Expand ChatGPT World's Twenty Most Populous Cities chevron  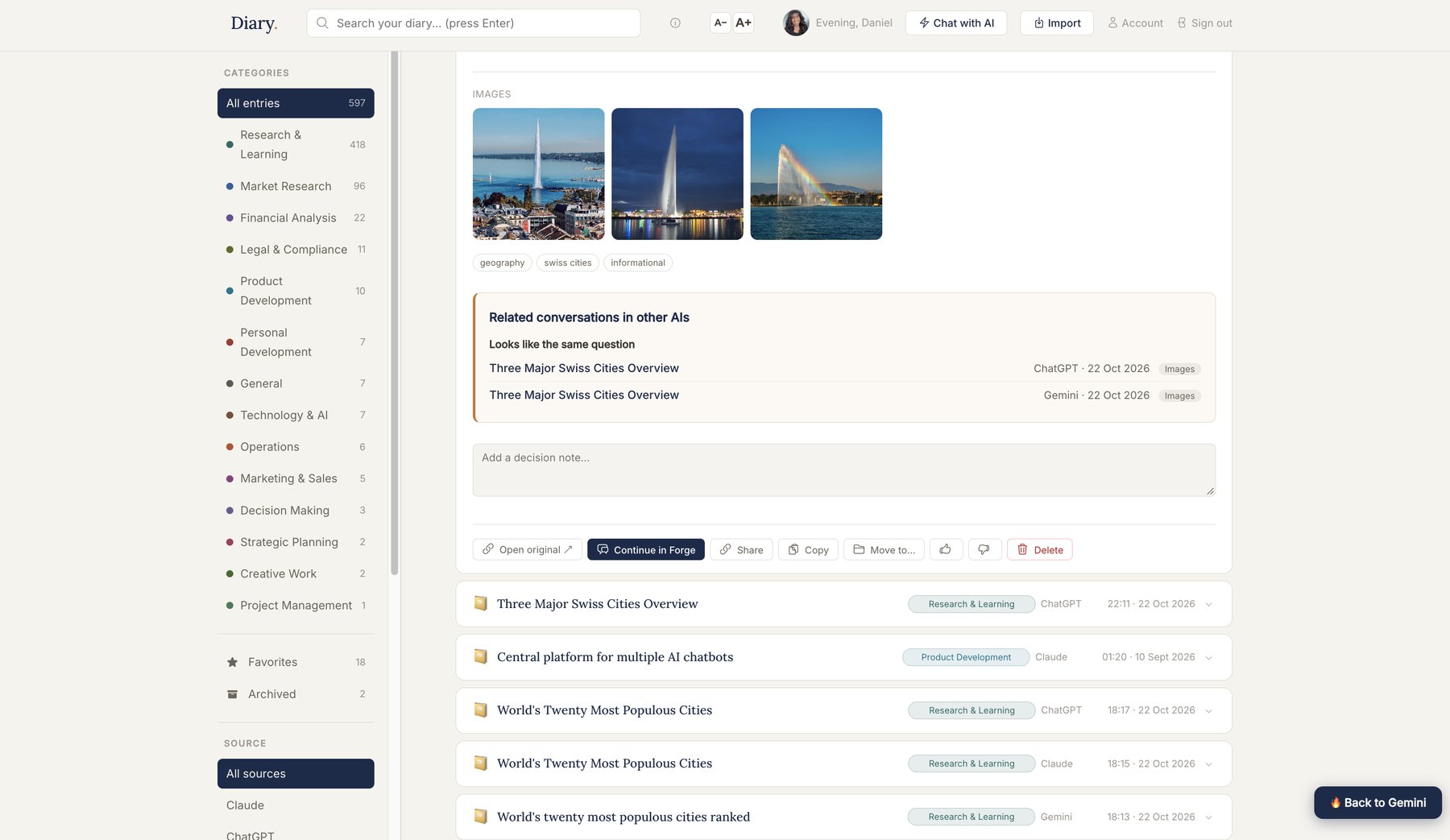click(1208, 711)
